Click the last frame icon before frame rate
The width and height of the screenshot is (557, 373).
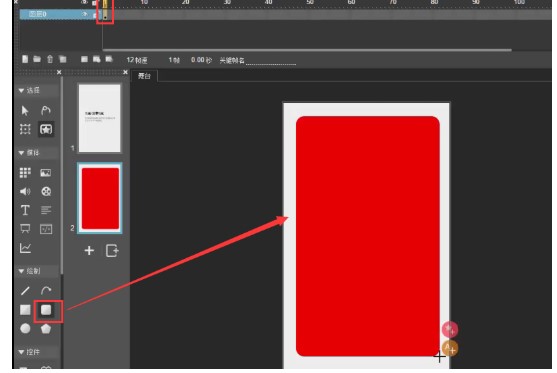point(109,59)
